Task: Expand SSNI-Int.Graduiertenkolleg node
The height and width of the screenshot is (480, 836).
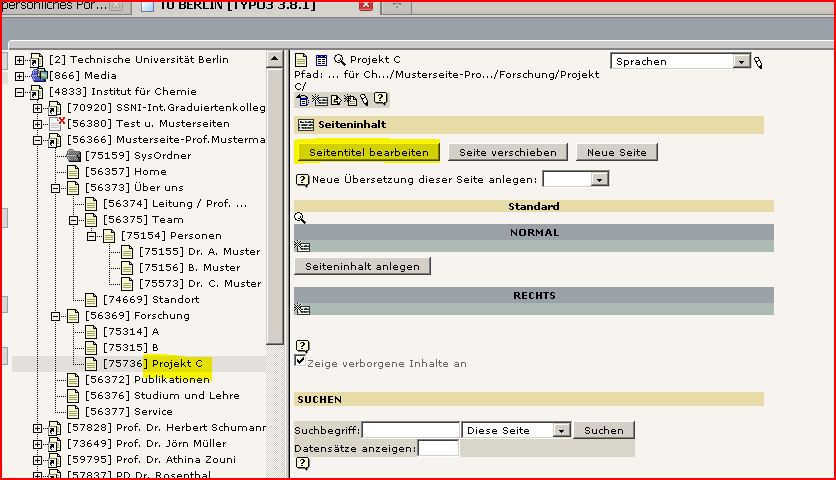Action: [37, 108]
